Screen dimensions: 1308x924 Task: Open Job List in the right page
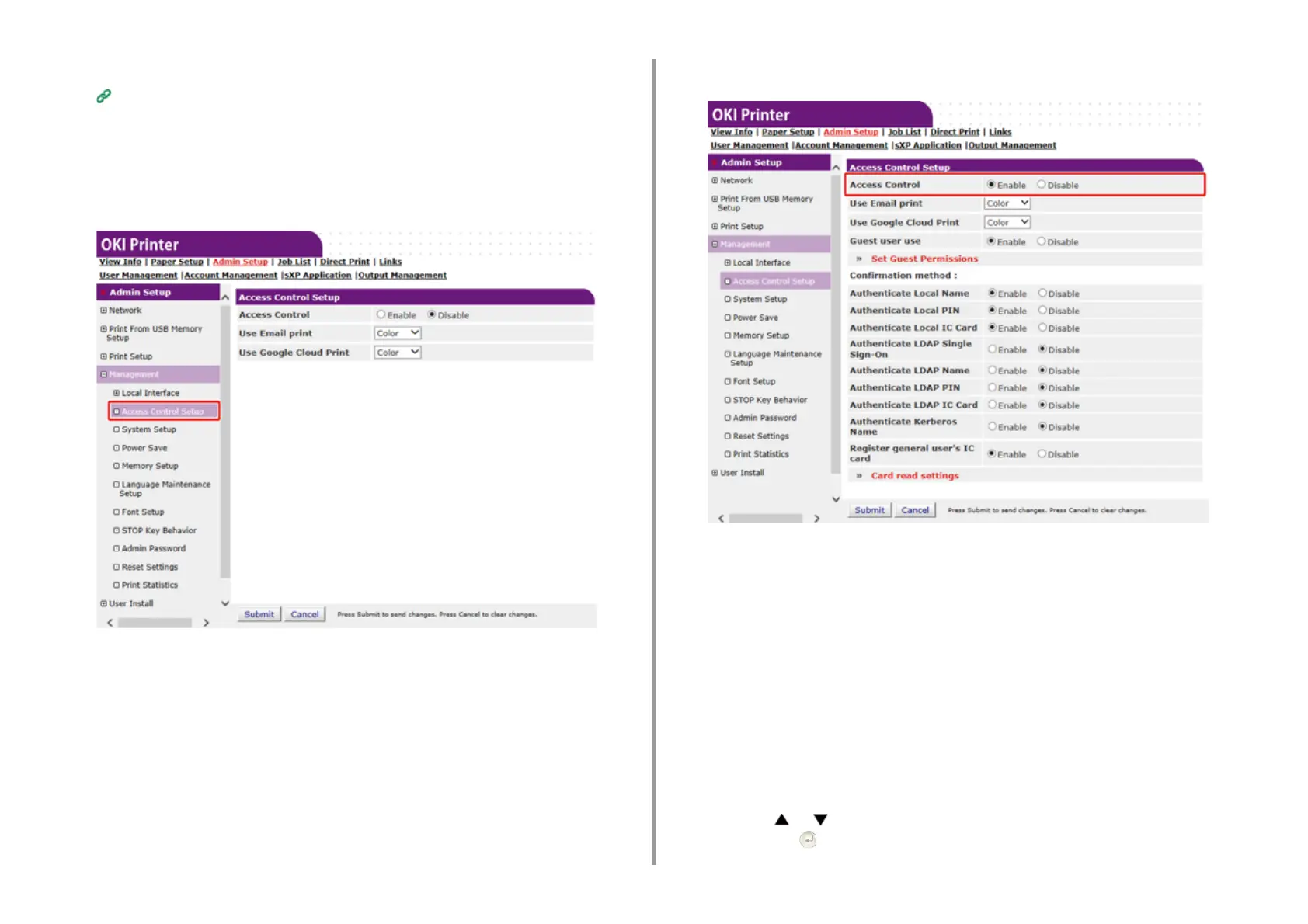coord(904,132)
